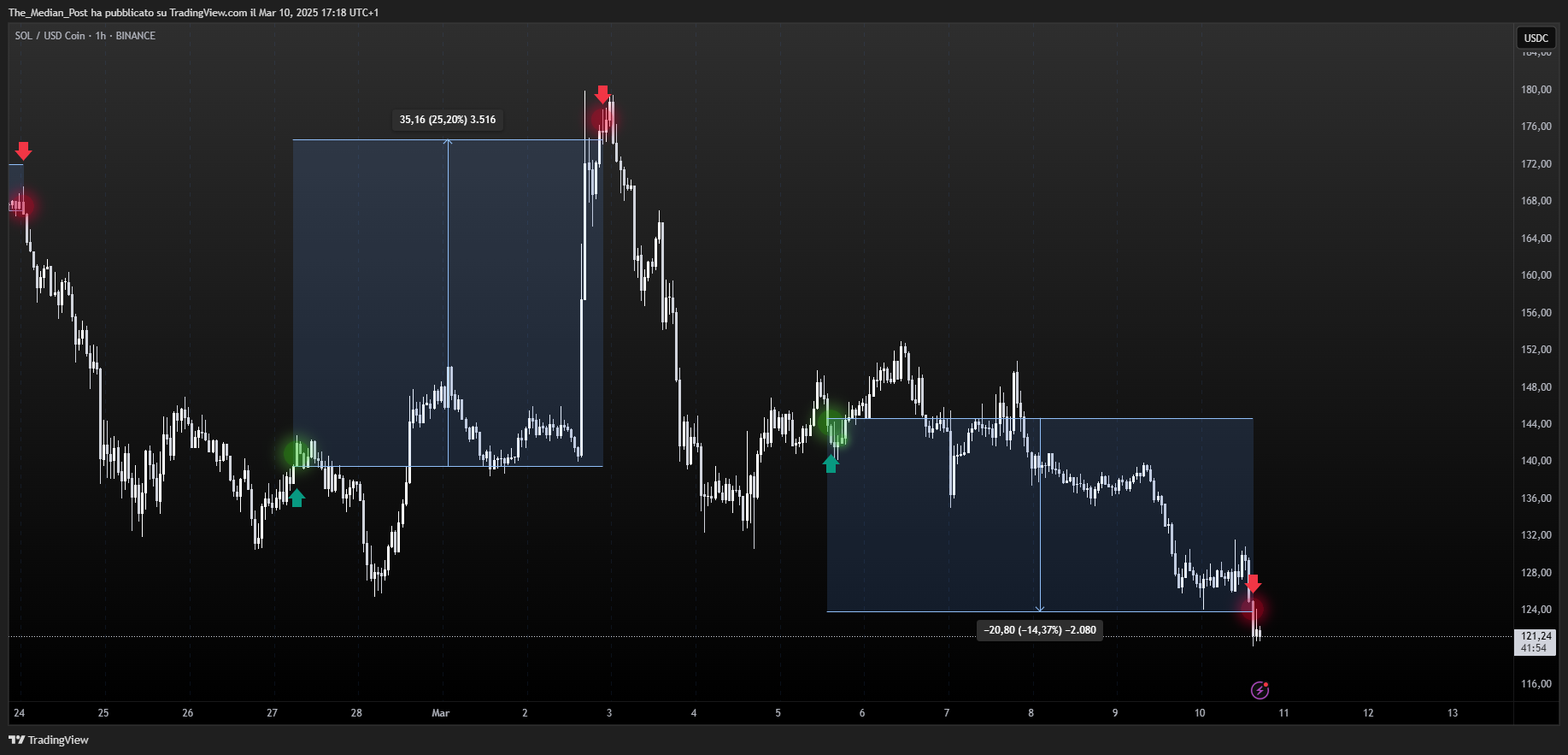This screenshot has width=1568, height=755.
Task: Click the 172,00 price axis label
Action: (1536, 164)
